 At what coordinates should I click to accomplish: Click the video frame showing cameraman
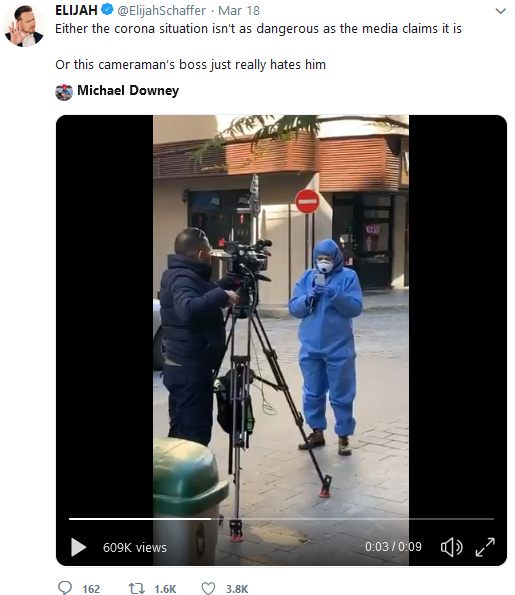coord(281,315)
